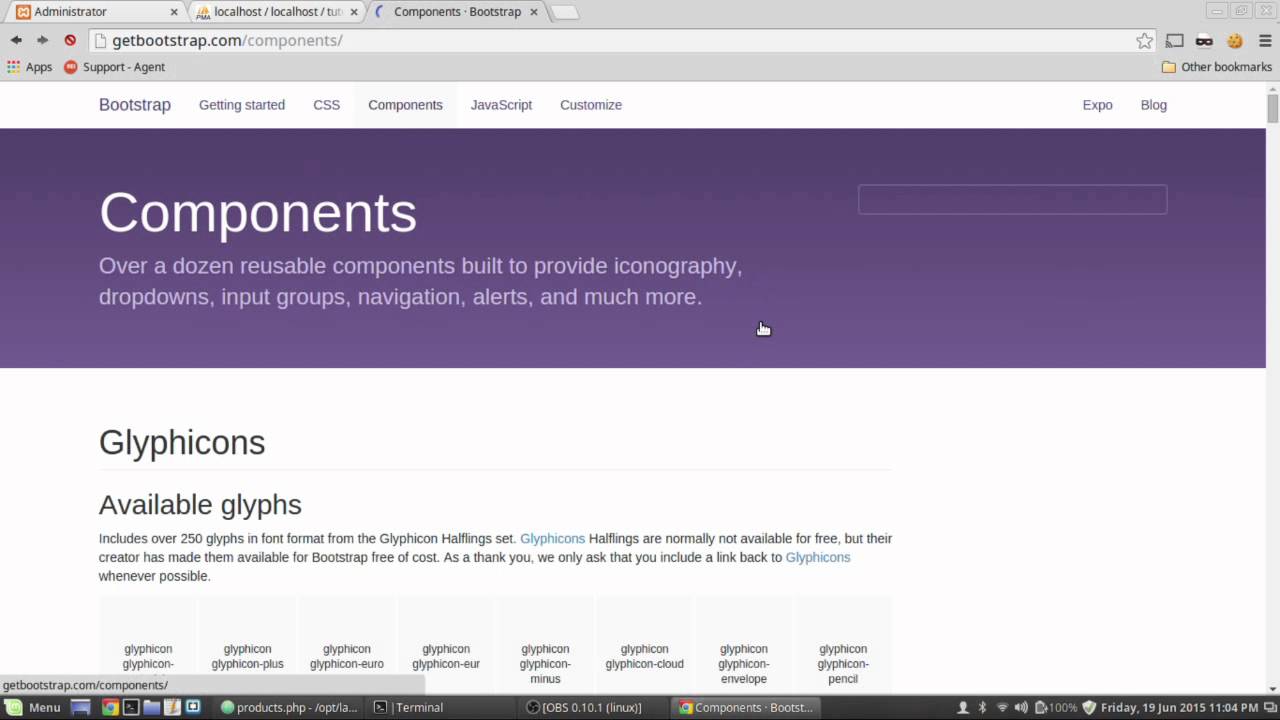
Task: Click the show desktop icon in the panel
Action: pyautogui.click(x=81, y=707)
